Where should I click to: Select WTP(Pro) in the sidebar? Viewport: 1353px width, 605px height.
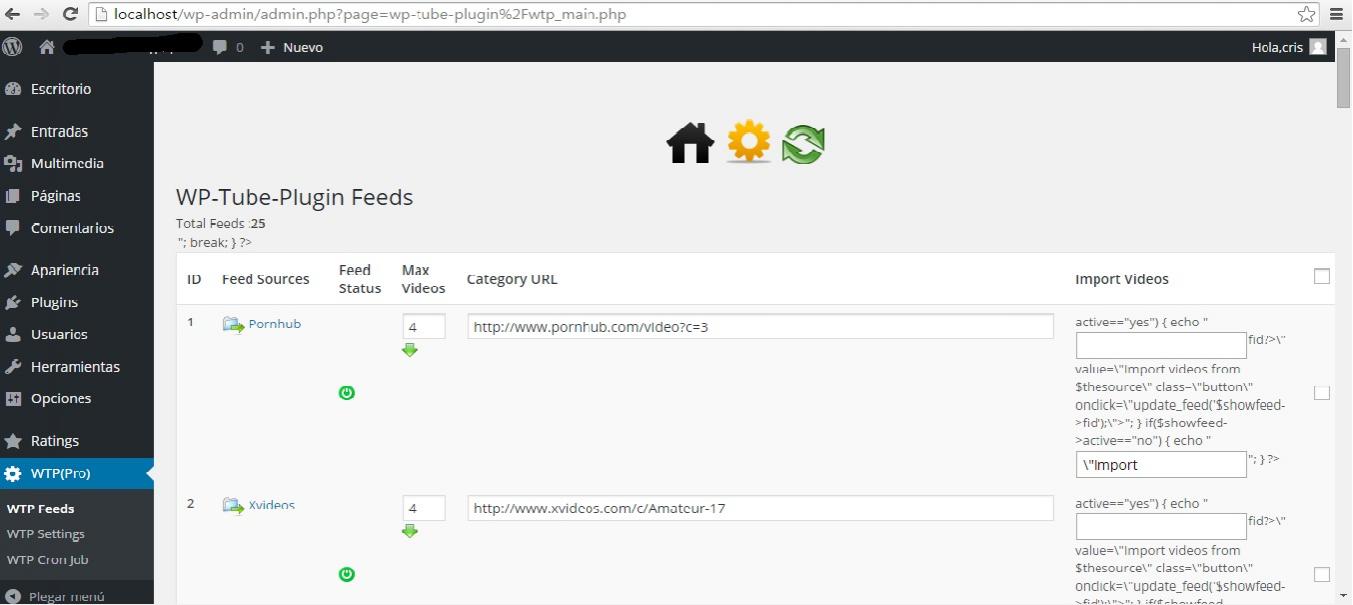[x=77, y=474]
